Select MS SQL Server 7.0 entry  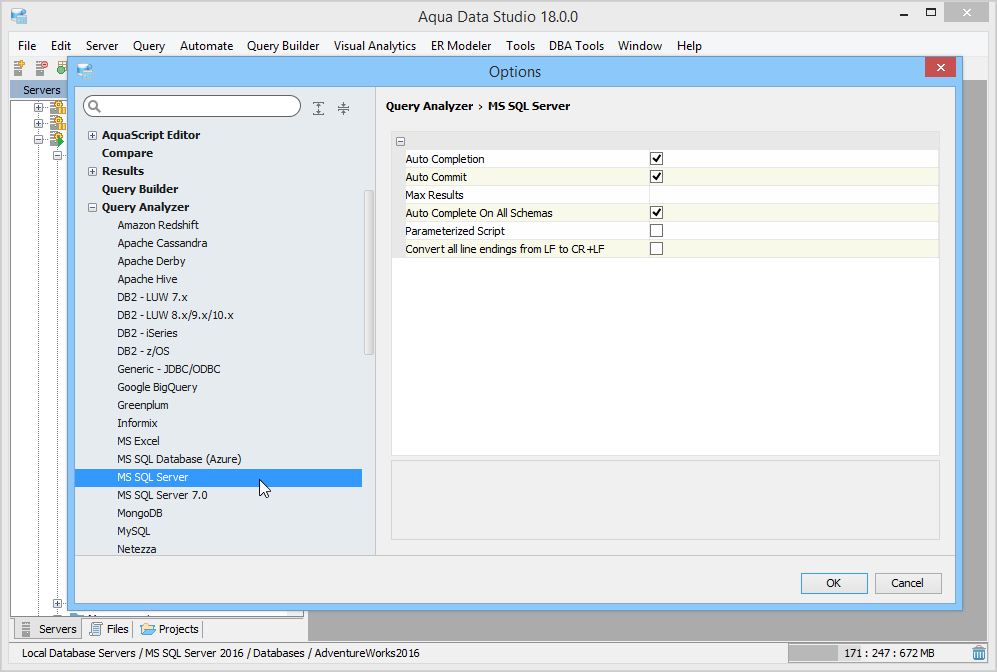click(162, 495)
